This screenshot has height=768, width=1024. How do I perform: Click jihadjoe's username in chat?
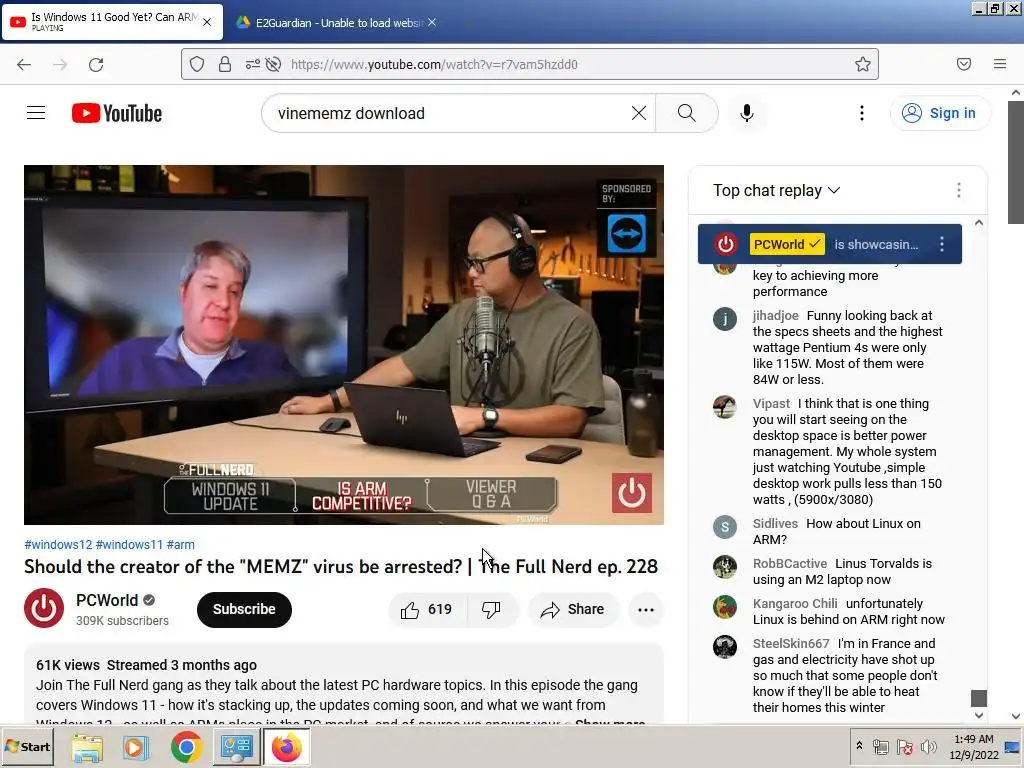click(x=775, y=315)
